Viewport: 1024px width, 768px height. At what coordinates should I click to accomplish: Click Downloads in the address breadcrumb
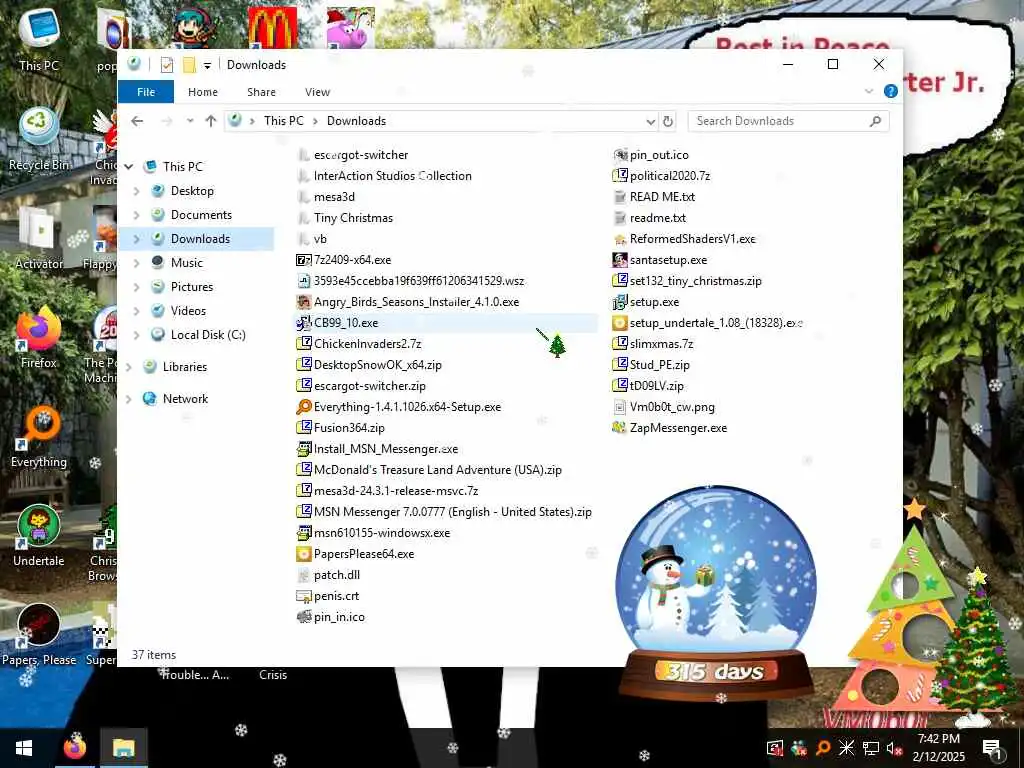(x=357, y=121)
